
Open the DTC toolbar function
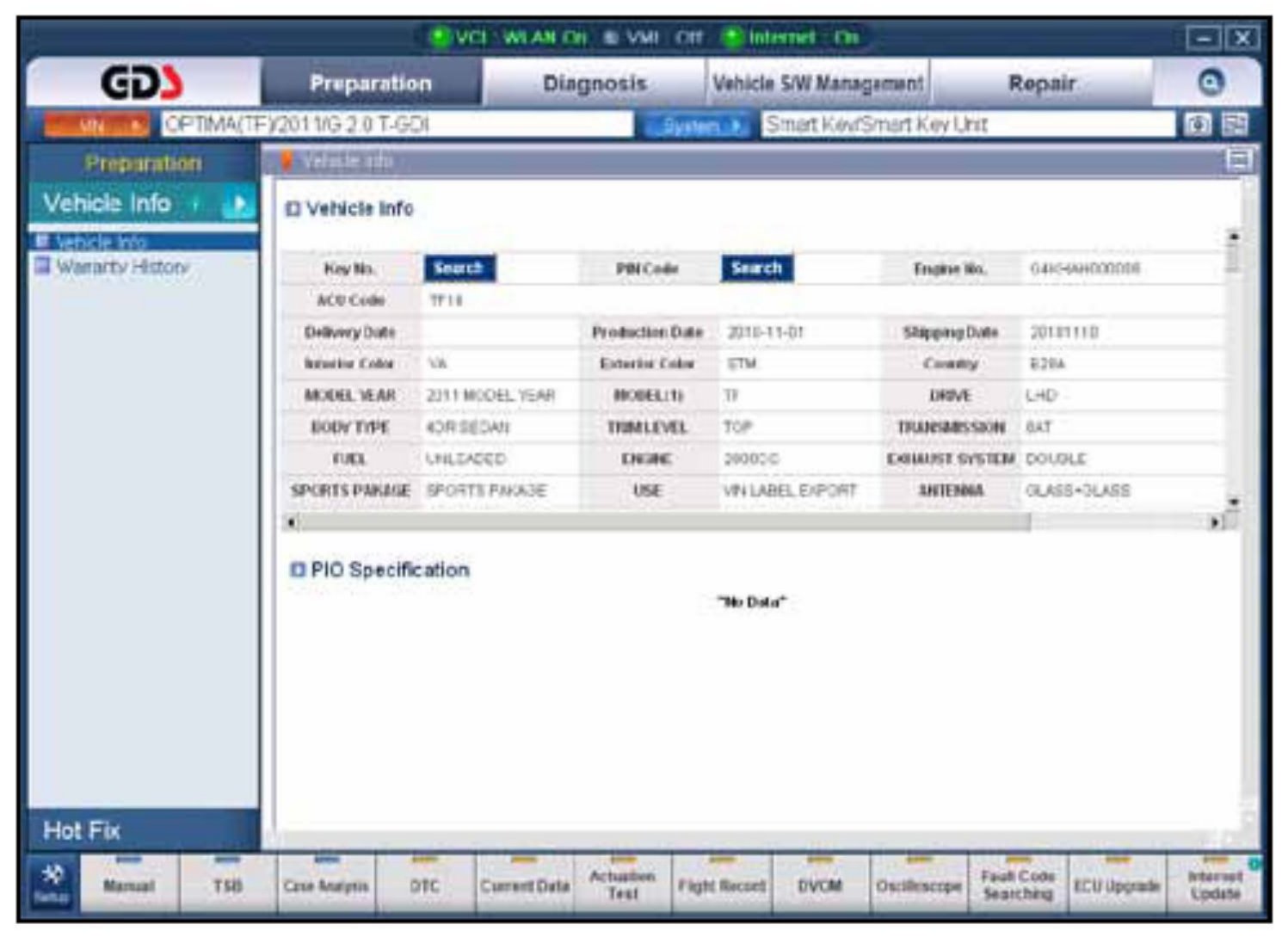point(424,885)
